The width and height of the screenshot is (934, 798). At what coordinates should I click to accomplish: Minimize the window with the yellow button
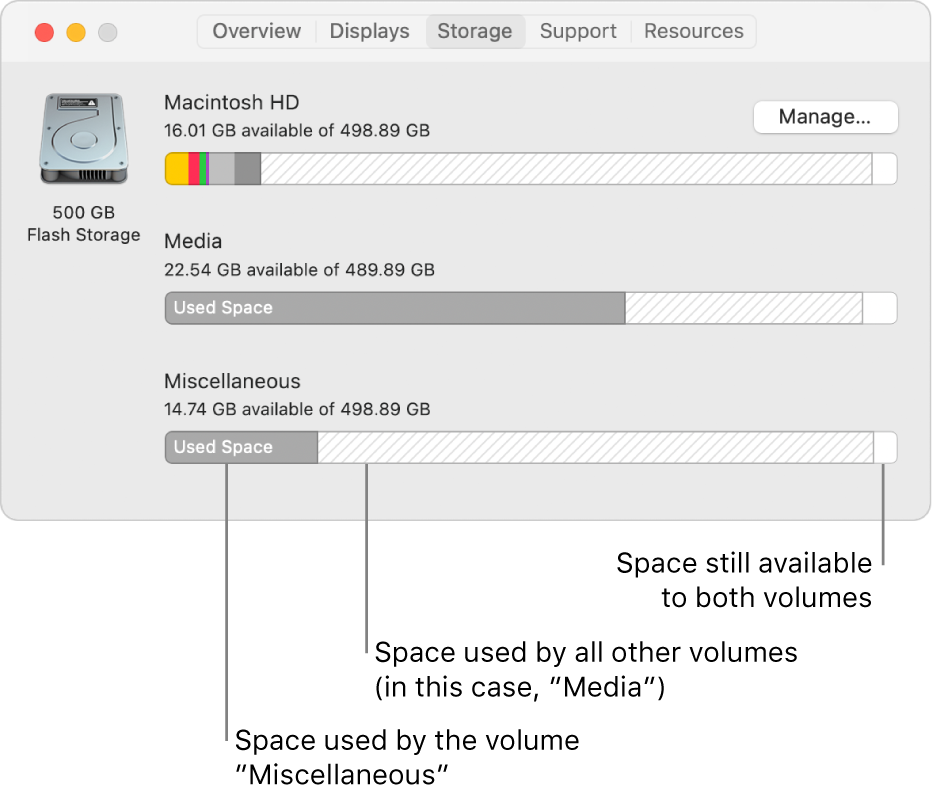tap(76, 32)
